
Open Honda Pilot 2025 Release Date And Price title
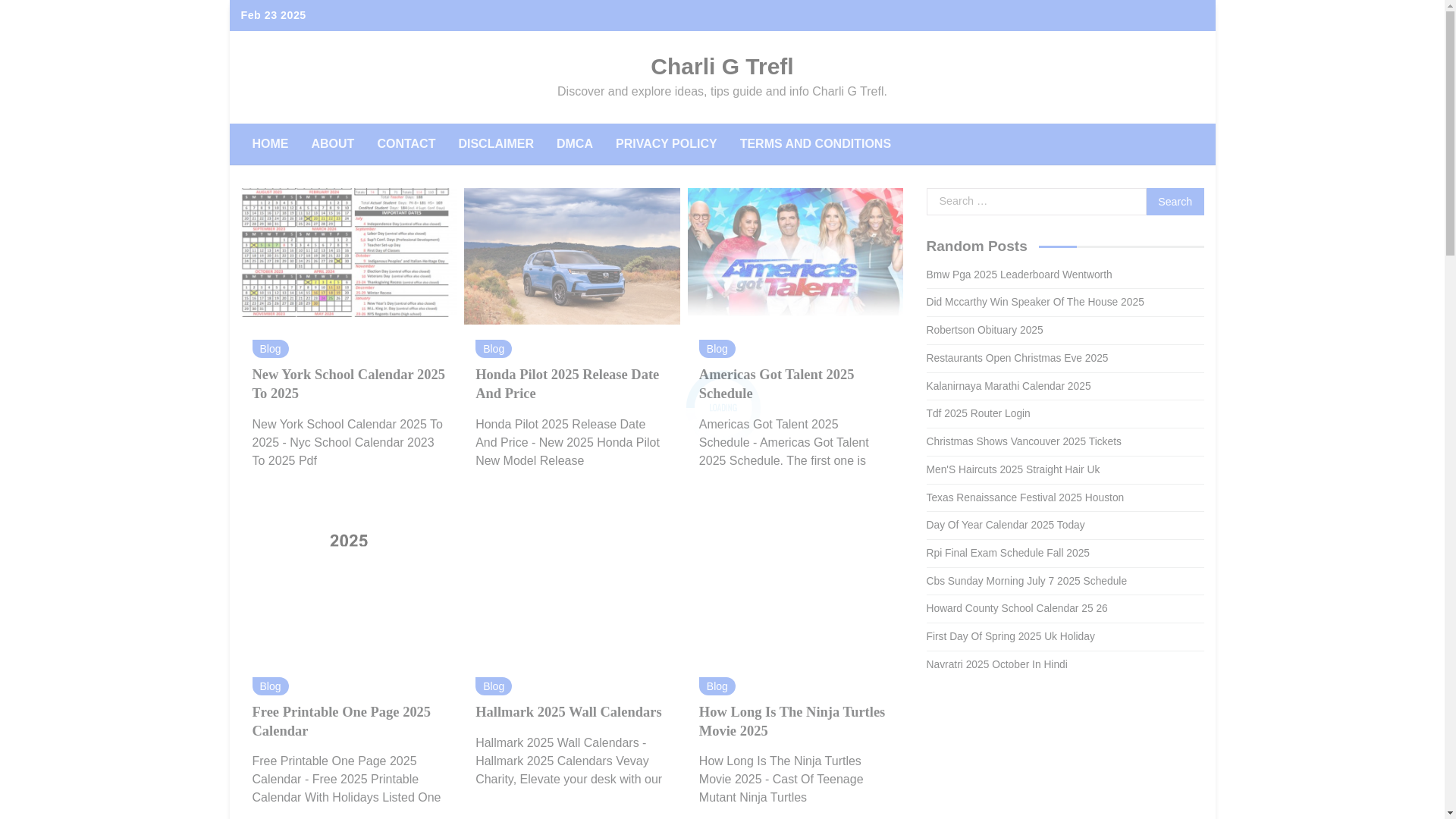567,384
